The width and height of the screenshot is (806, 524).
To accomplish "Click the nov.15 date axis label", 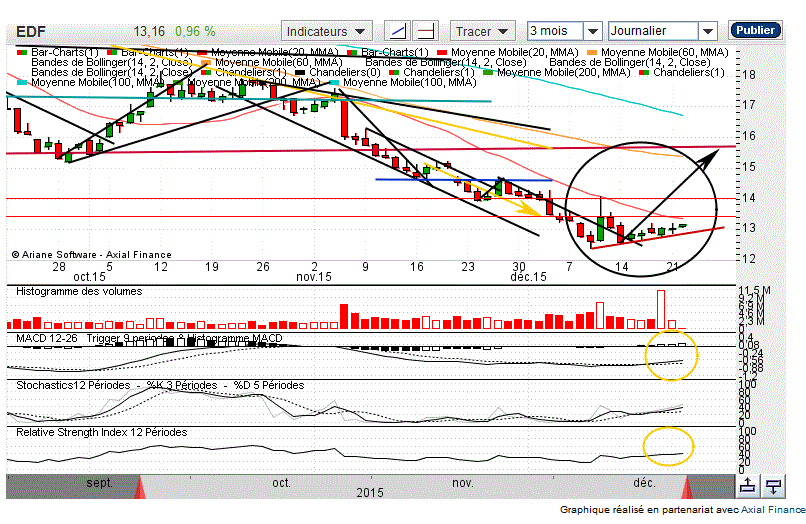I will [x=314, y=277].
